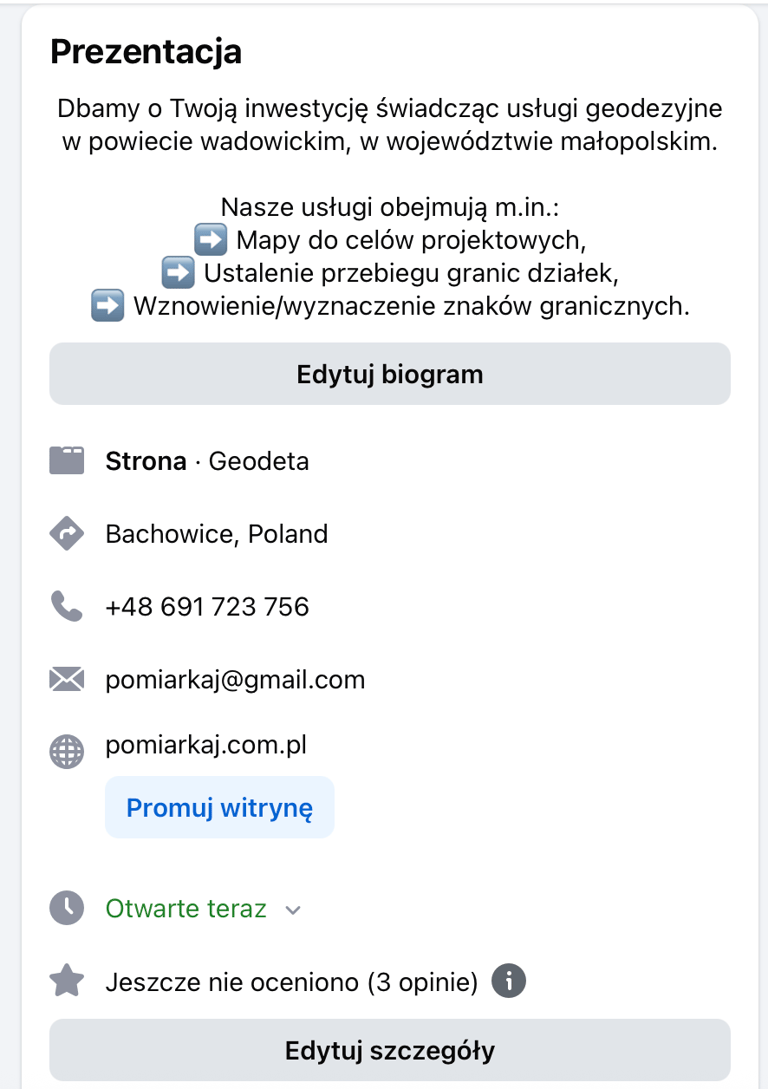Expand opening hours chevron next to Otwarte teraz
This screenshot has height=1089, width=768.
[x=292, y=910]
